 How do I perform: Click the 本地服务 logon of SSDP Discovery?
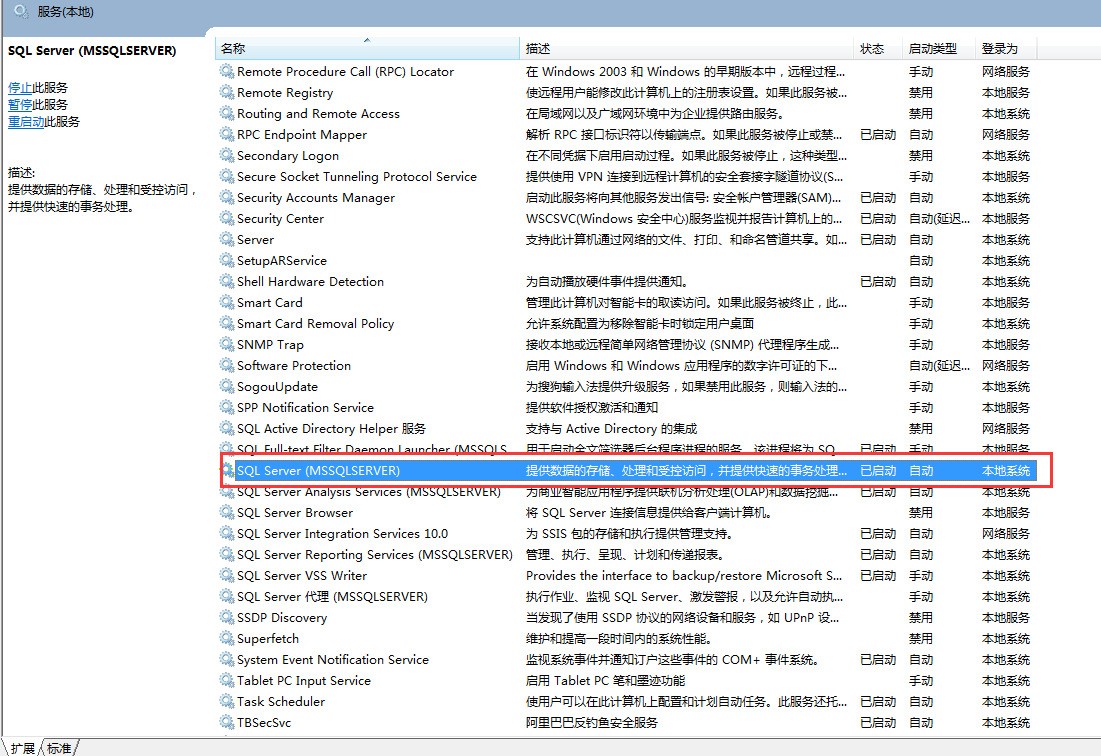pos(1006,617)
